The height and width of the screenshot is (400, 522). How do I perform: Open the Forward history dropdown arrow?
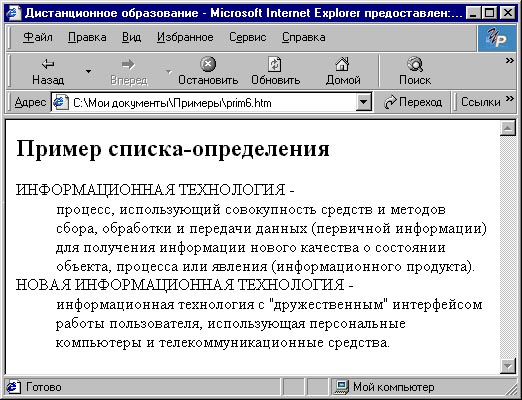click(169, 71)
